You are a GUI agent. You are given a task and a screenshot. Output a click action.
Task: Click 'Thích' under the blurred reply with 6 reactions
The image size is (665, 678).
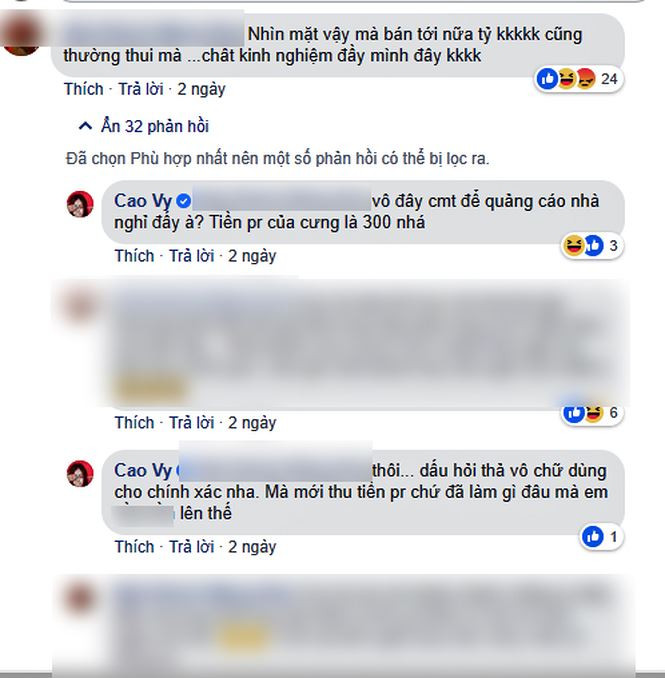coord(134,422)
